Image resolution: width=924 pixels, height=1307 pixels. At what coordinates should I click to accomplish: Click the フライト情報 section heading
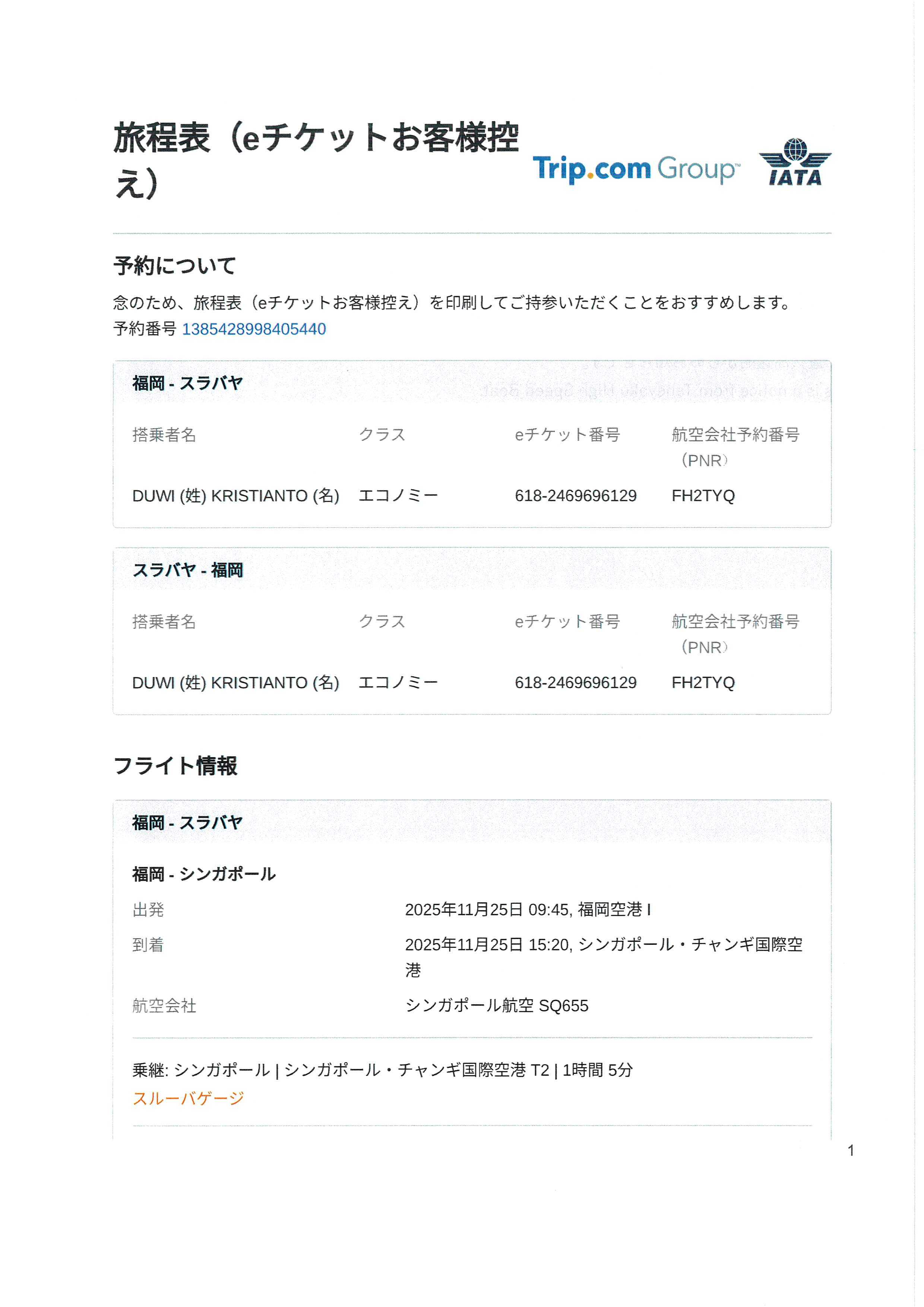coord(175,766)
